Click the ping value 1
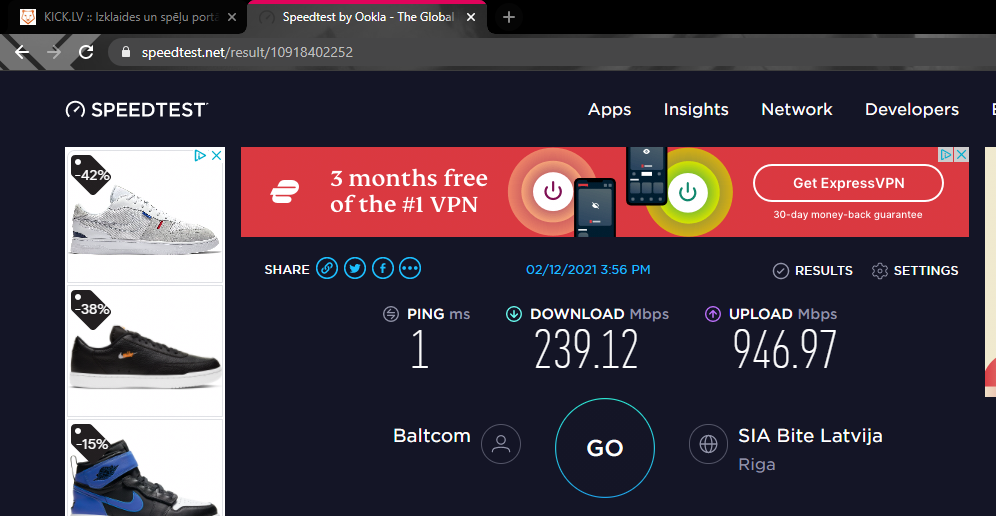The width and height of the screenshot is (996, 516). click(x=419, y=350)
